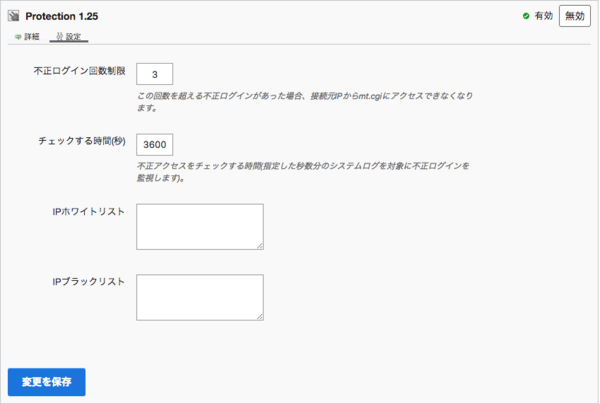Click the 有効 status text
The image size is (600, 404).
click(x=543, y=17)
